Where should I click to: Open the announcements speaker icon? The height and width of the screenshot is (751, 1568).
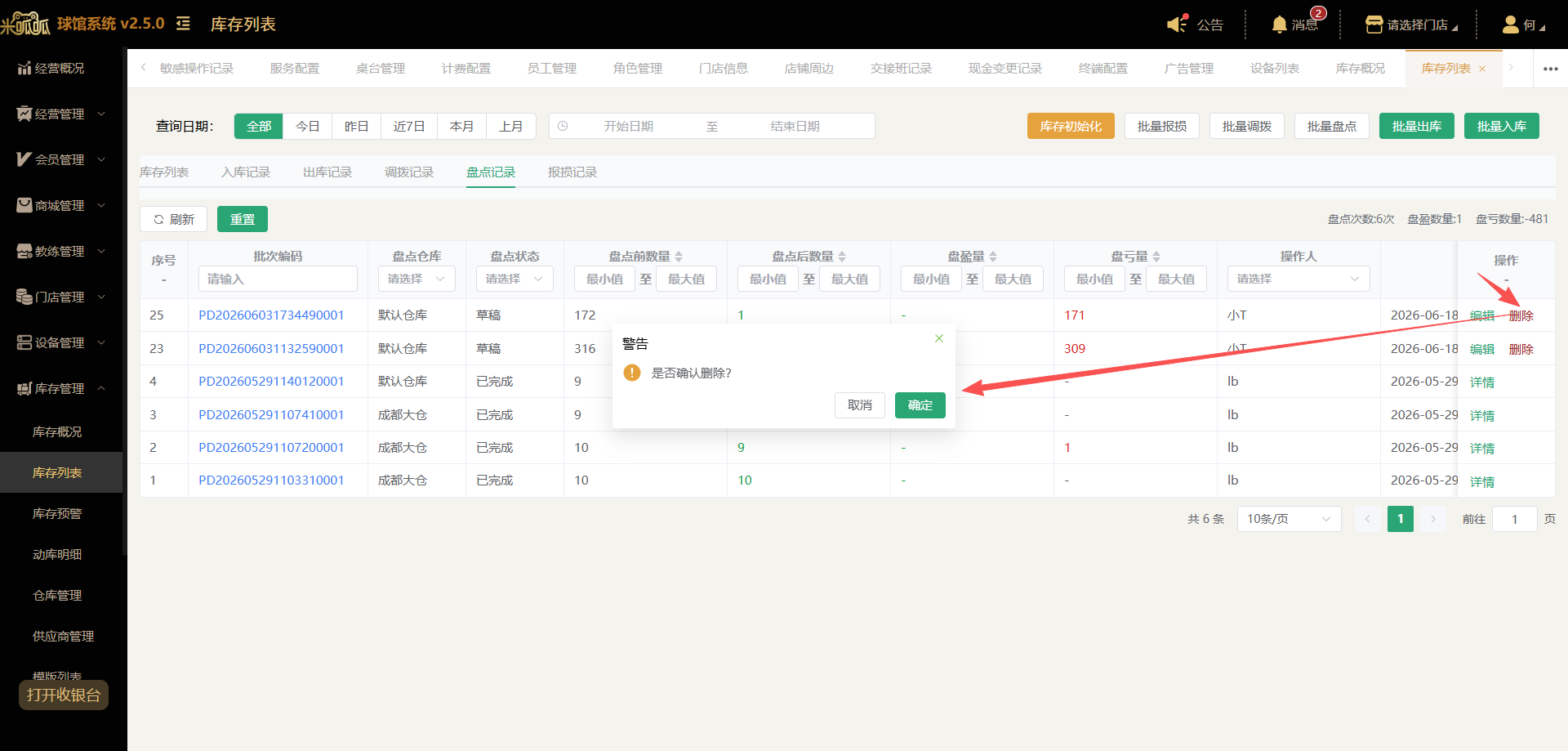pos(1177,24)
